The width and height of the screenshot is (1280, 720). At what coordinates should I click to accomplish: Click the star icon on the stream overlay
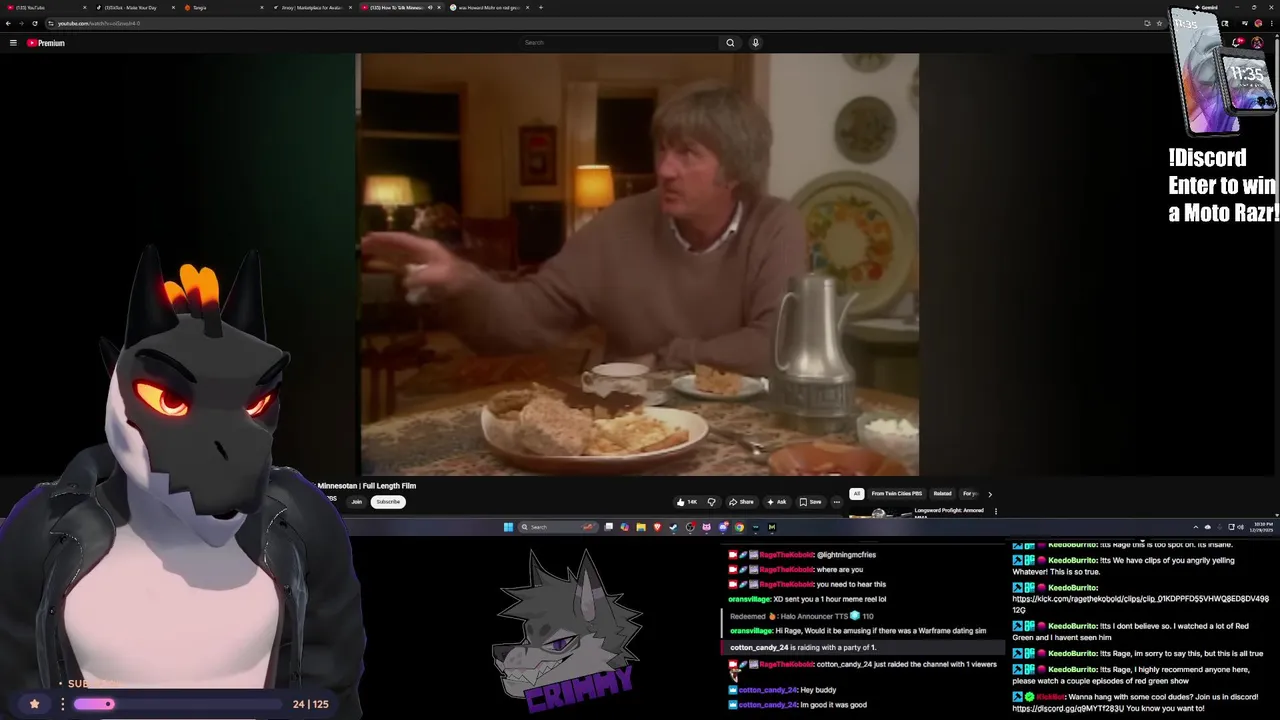(34, 704)
